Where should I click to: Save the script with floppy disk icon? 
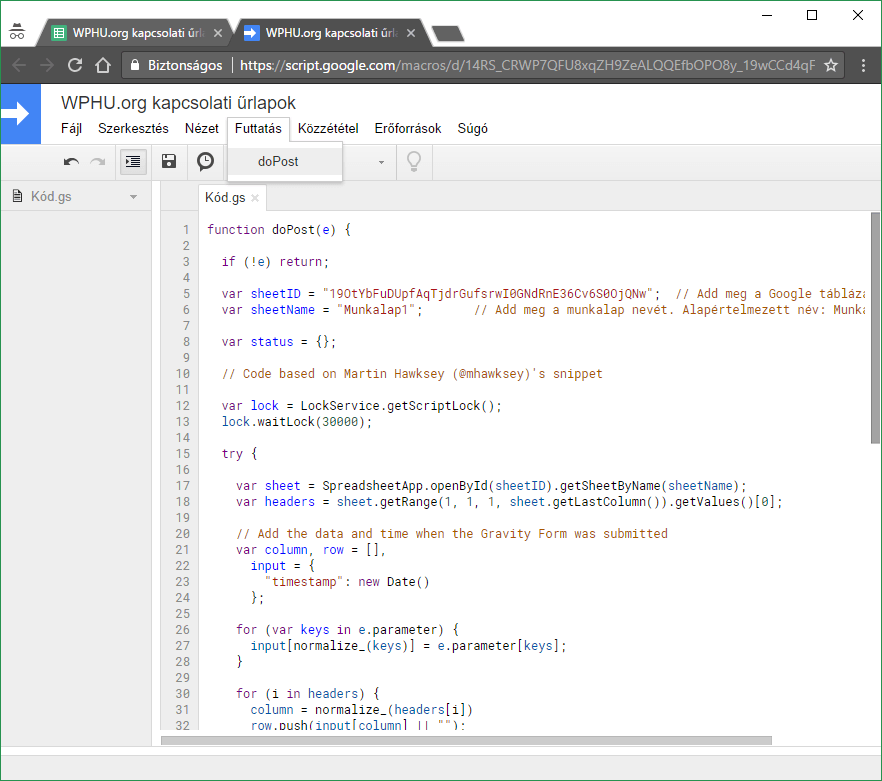[169, 162]
